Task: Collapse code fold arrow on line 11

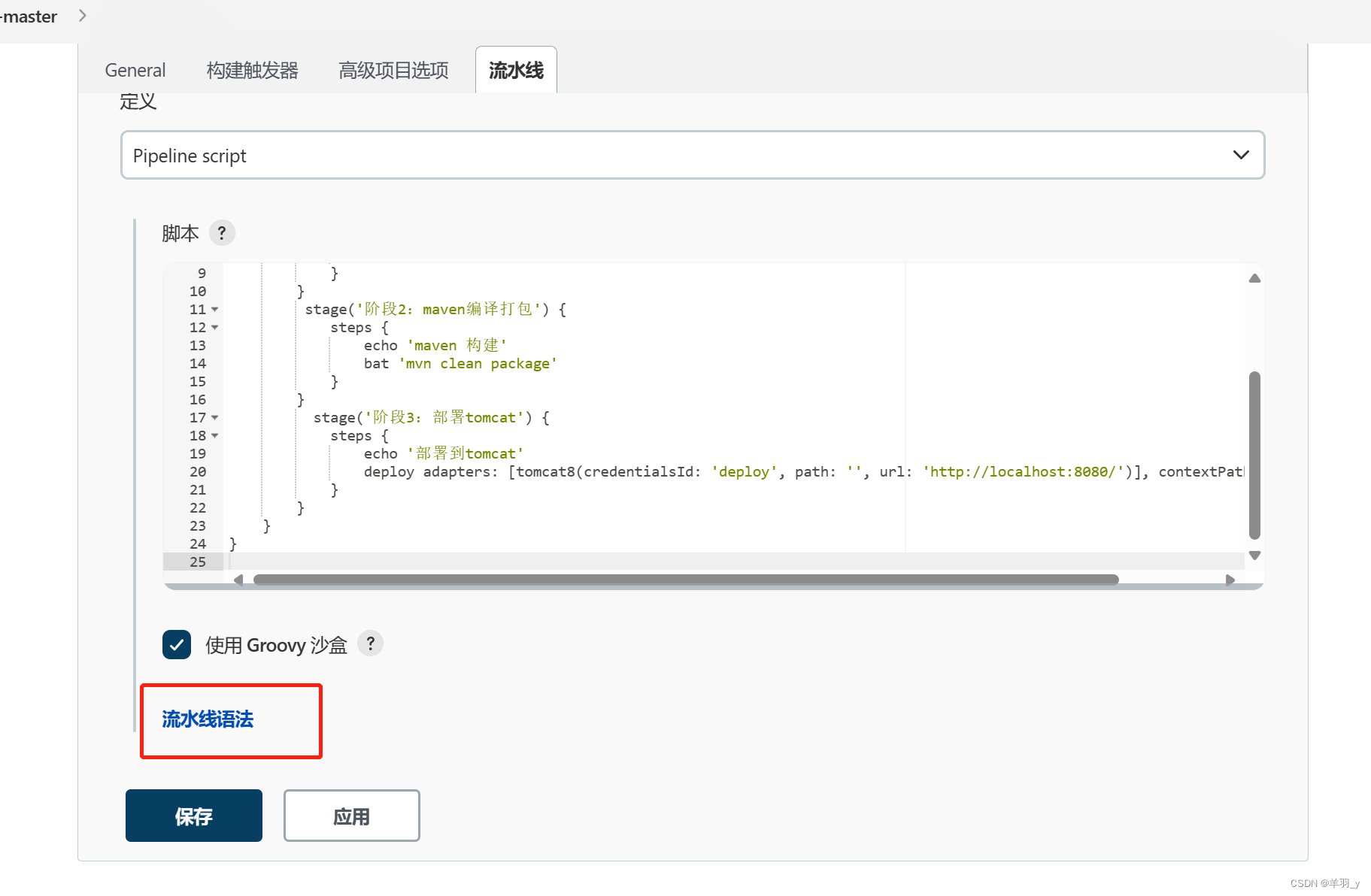Action: pyautogui.click(x=215, y=309)
